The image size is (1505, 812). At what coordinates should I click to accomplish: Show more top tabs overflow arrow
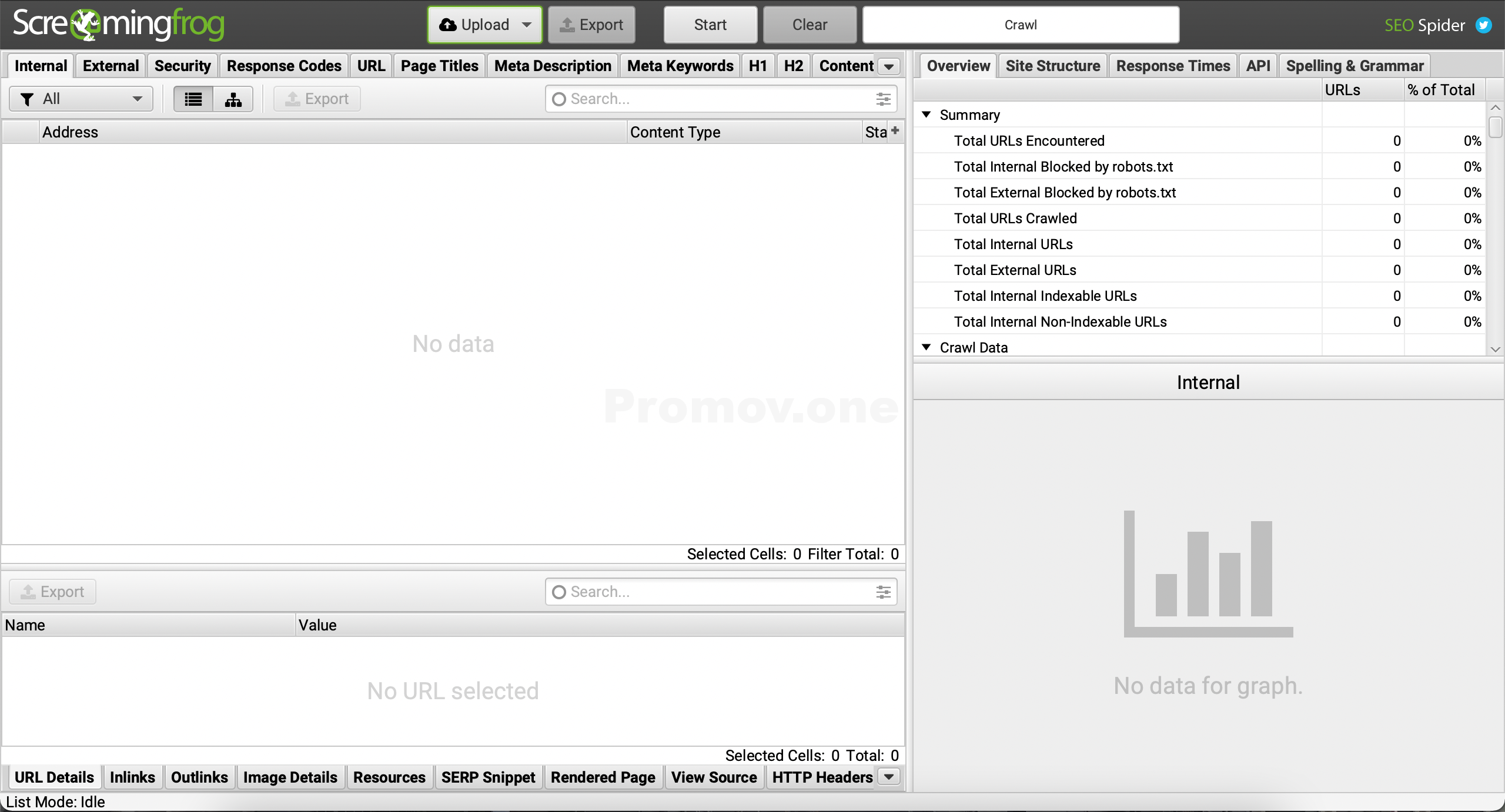coord(889,66)
